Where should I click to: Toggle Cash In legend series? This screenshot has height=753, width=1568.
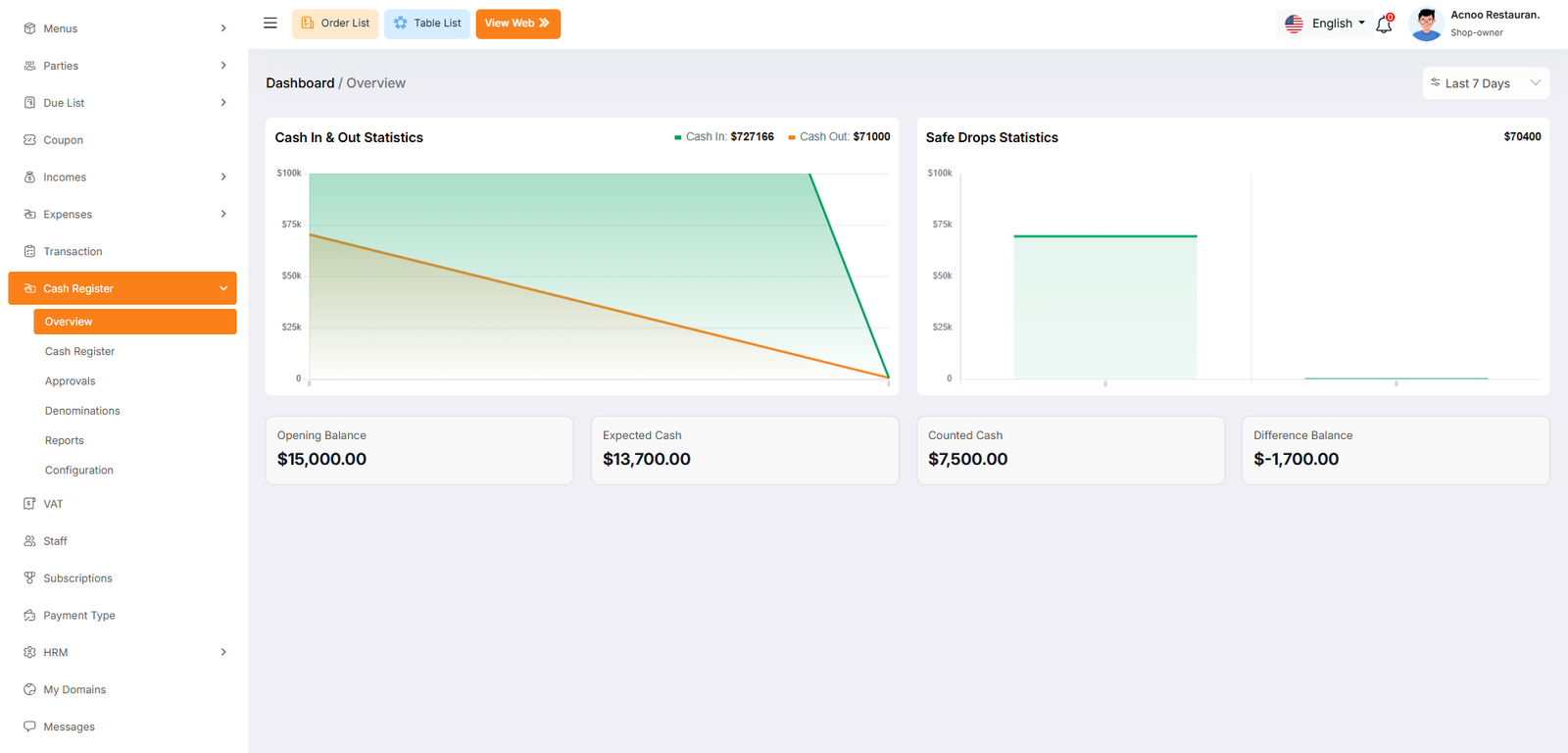tap(724, 137)
